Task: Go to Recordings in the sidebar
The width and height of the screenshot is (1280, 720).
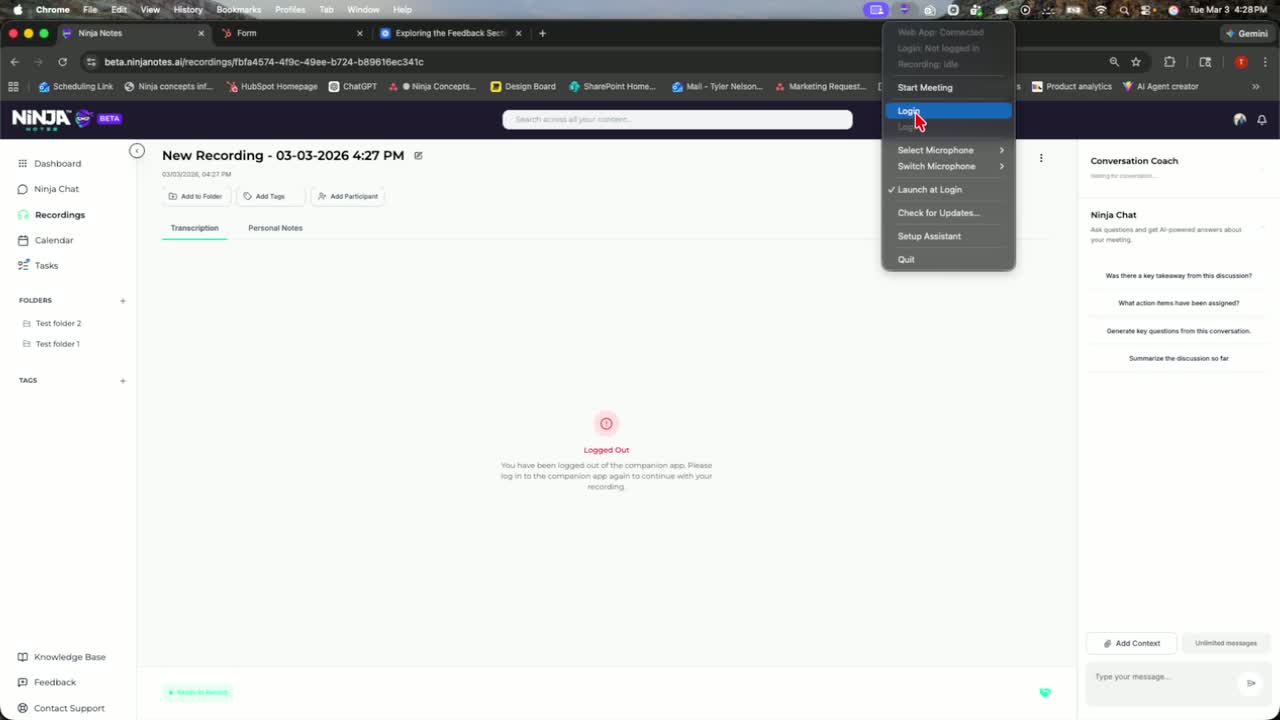Action: pos(52,215)
